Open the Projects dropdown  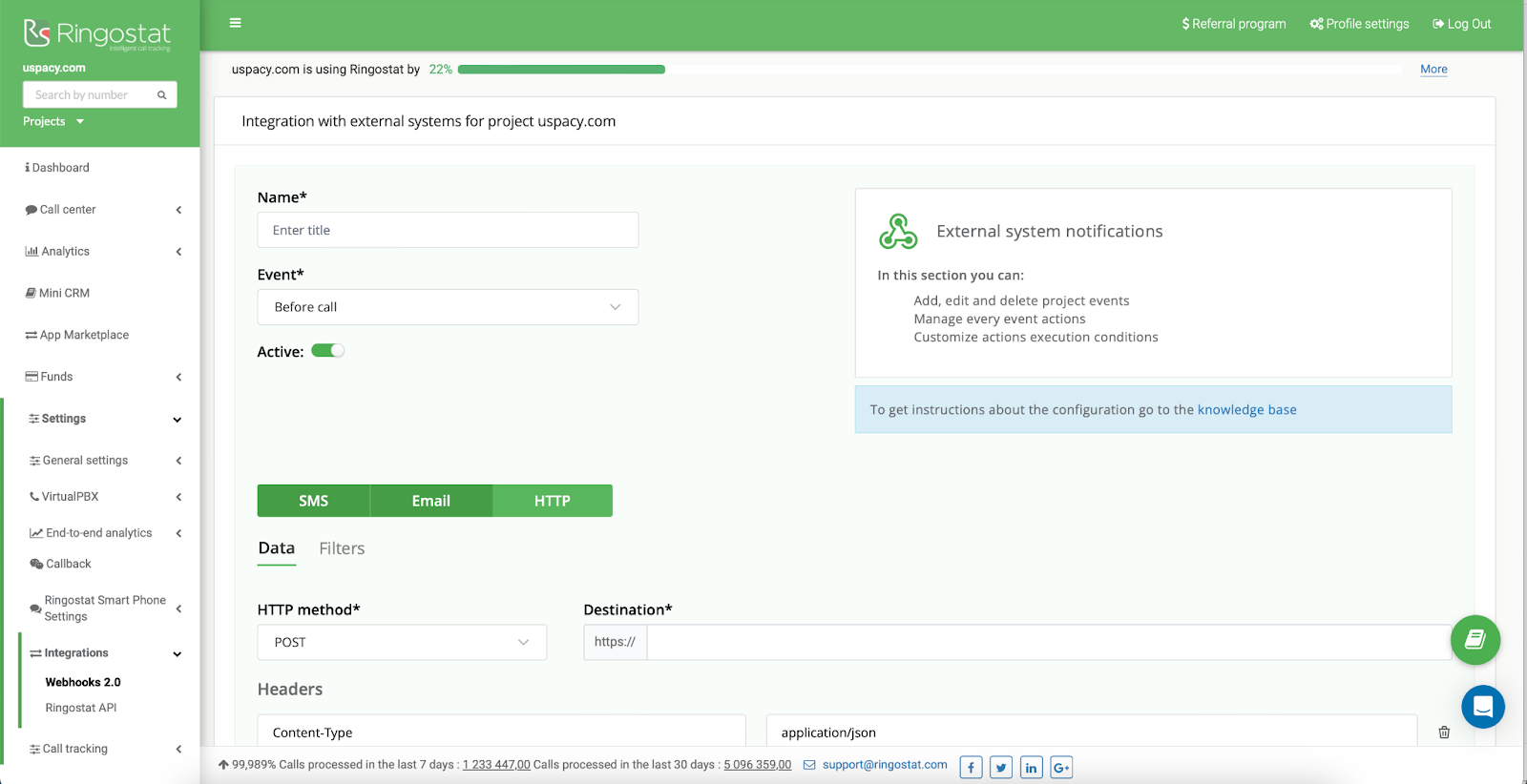tap(53, 122)
